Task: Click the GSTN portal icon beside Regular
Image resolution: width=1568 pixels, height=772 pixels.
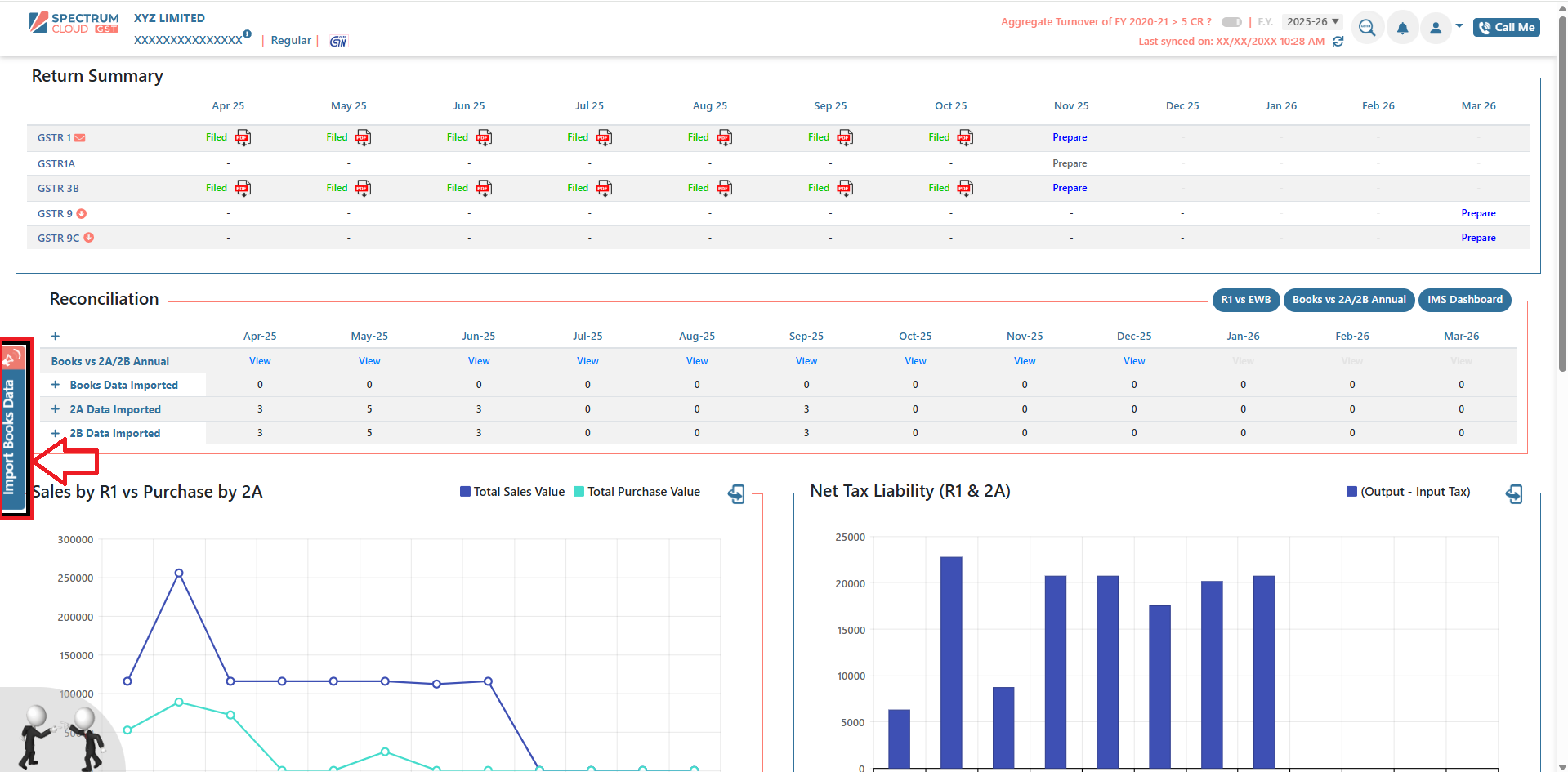Action: 338,41
